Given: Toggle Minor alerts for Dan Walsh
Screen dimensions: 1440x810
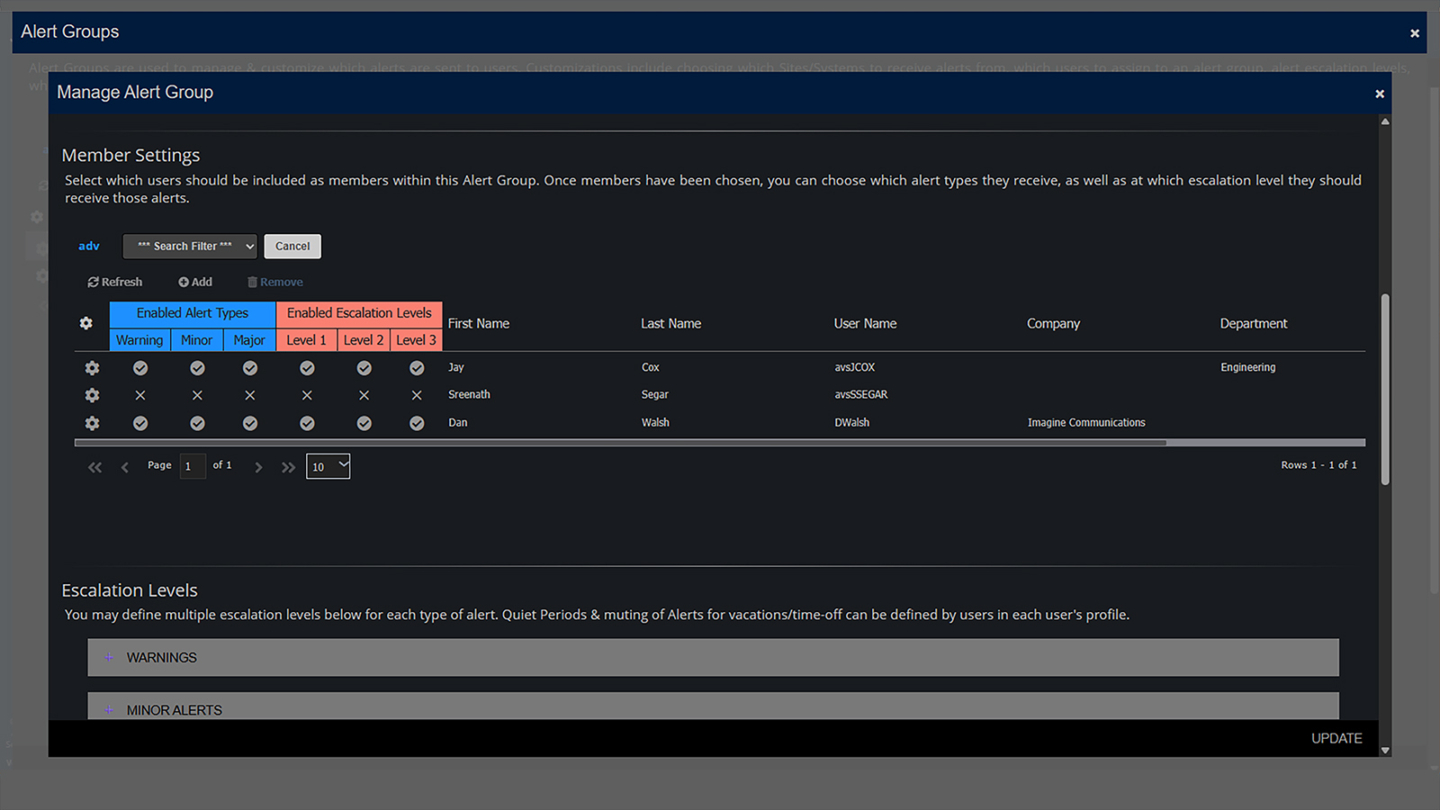Looking at the screenshot, I should [x=197, y=423].
